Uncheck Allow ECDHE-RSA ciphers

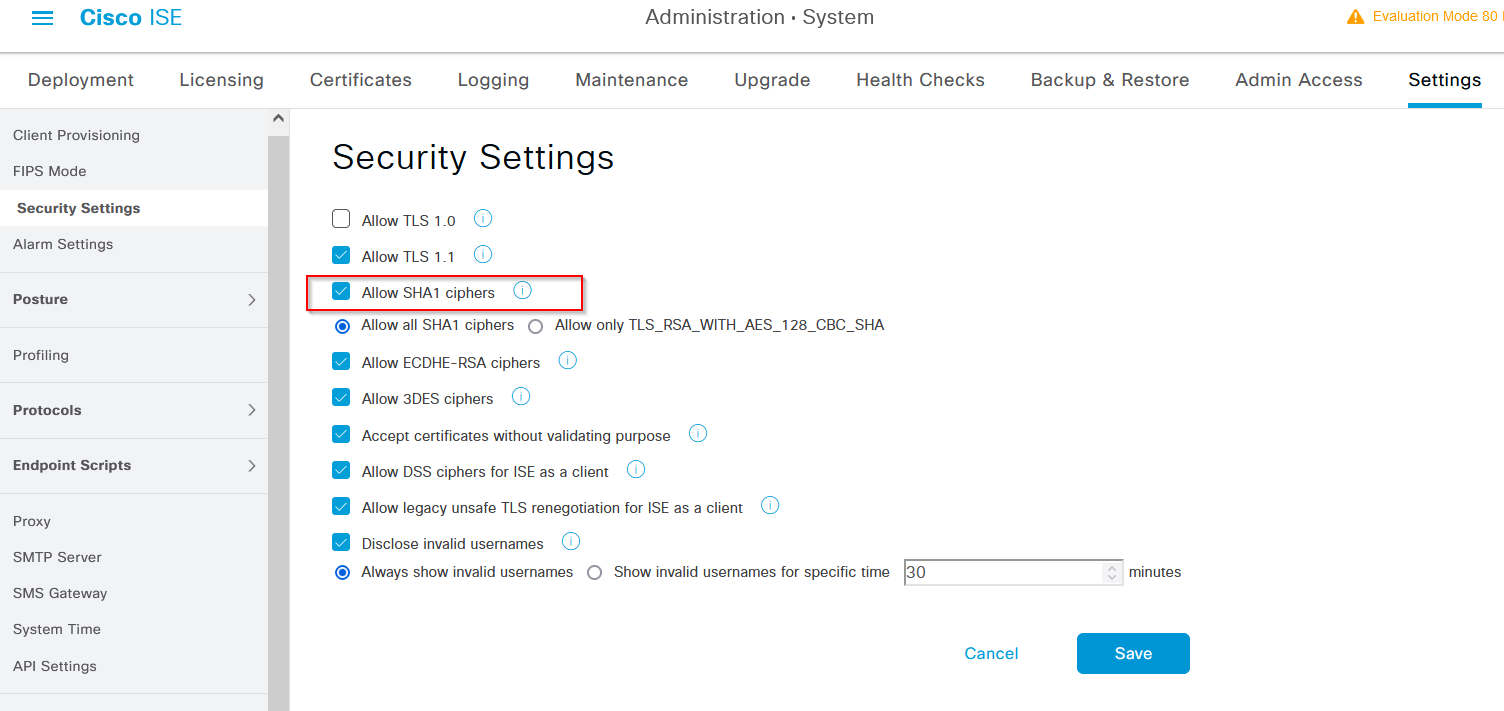(x=341, y=362)
